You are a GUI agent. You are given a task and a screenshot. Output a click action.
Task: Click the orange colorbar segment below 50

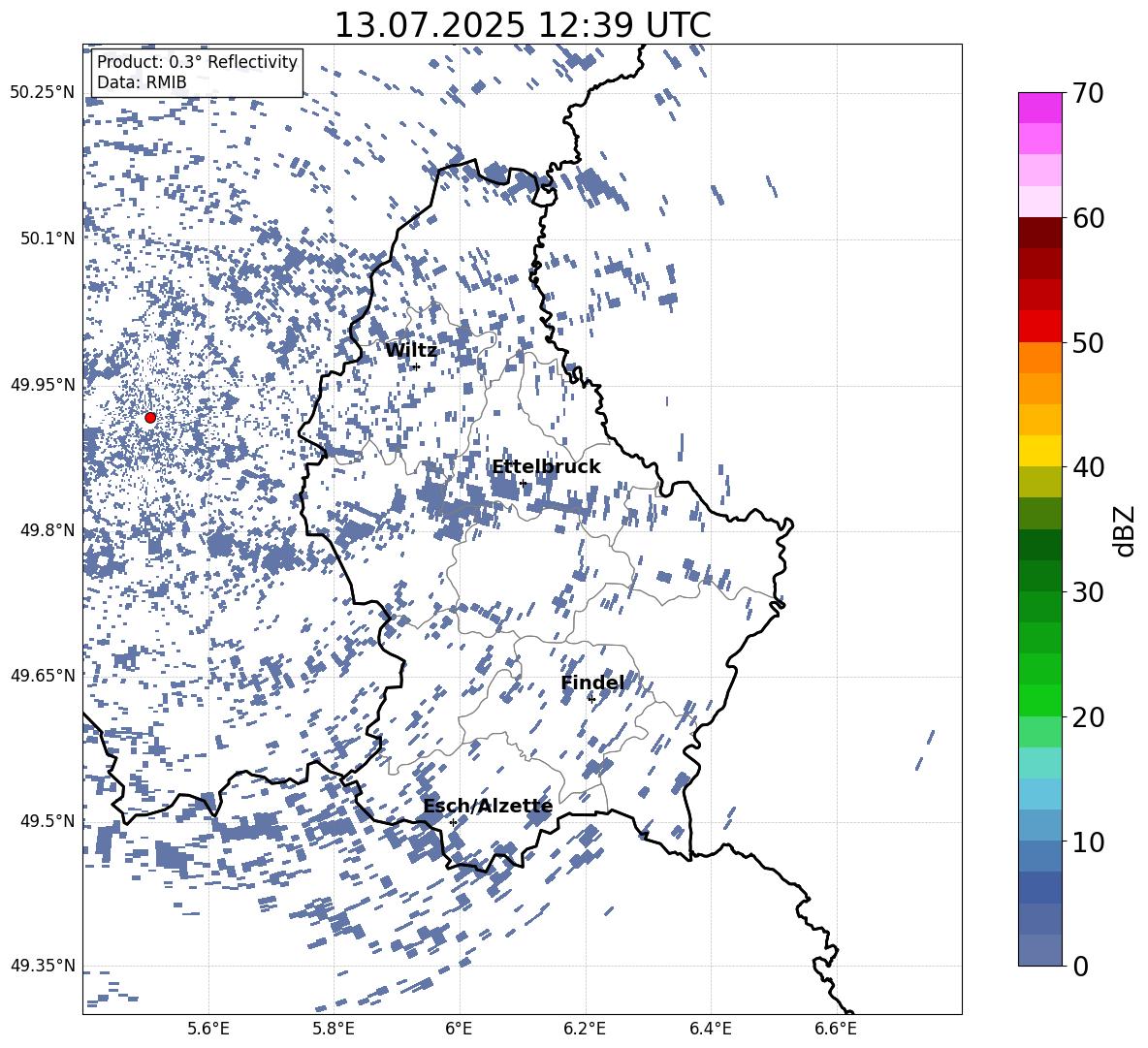click(1039, 357)
